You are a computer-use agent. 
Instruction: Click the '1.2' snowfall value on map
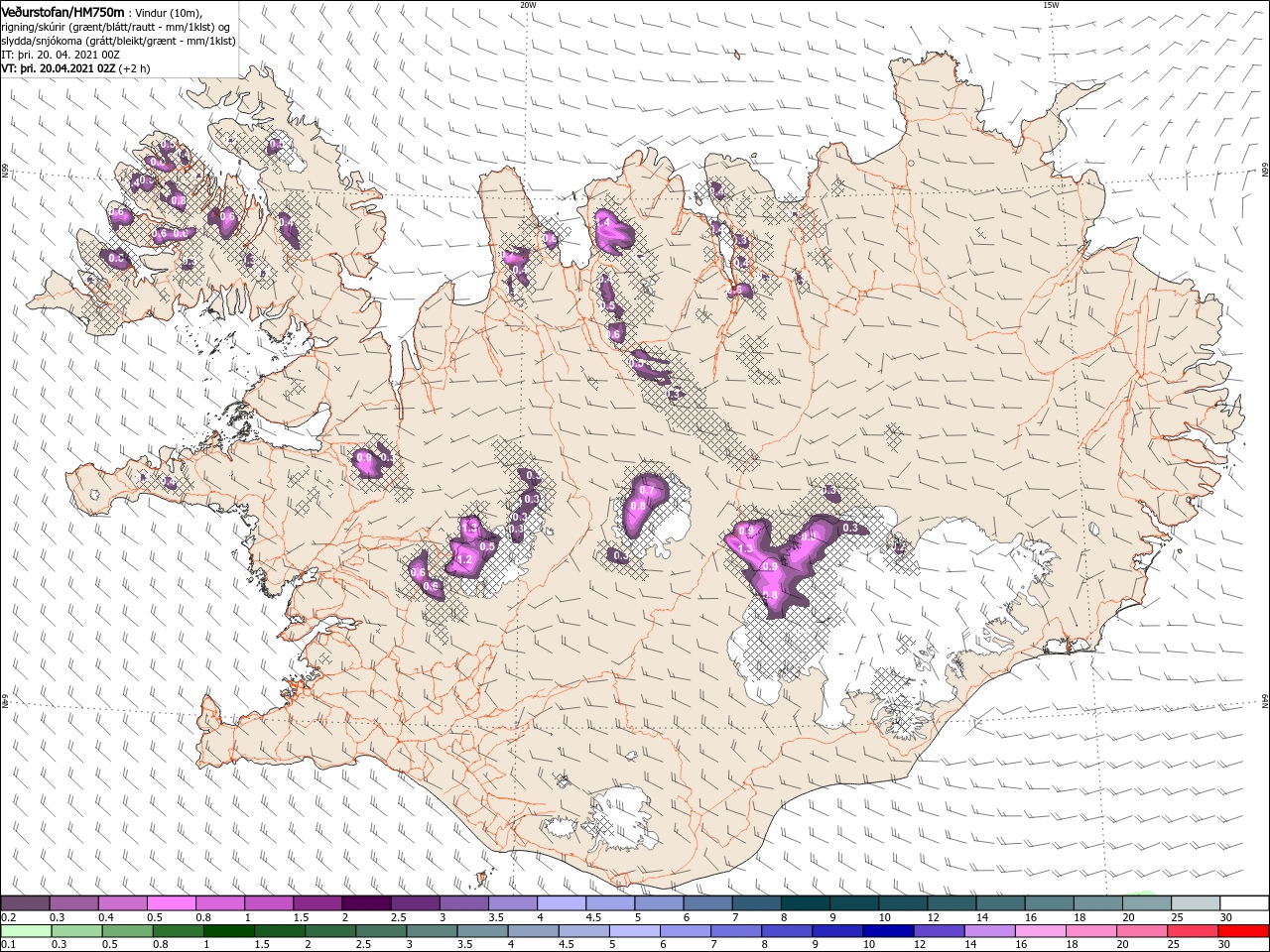click(x=463, y=559)
